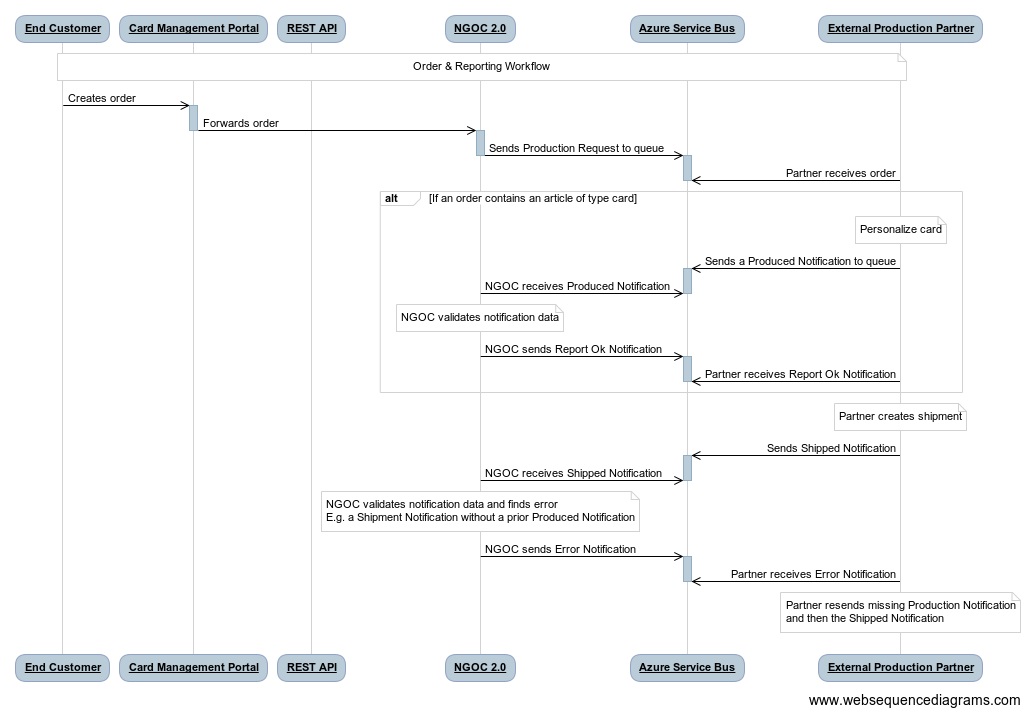Select the shipment validation error note
Image resolution: width=1030 pixels, height=715 pixels.
[479, 511]
